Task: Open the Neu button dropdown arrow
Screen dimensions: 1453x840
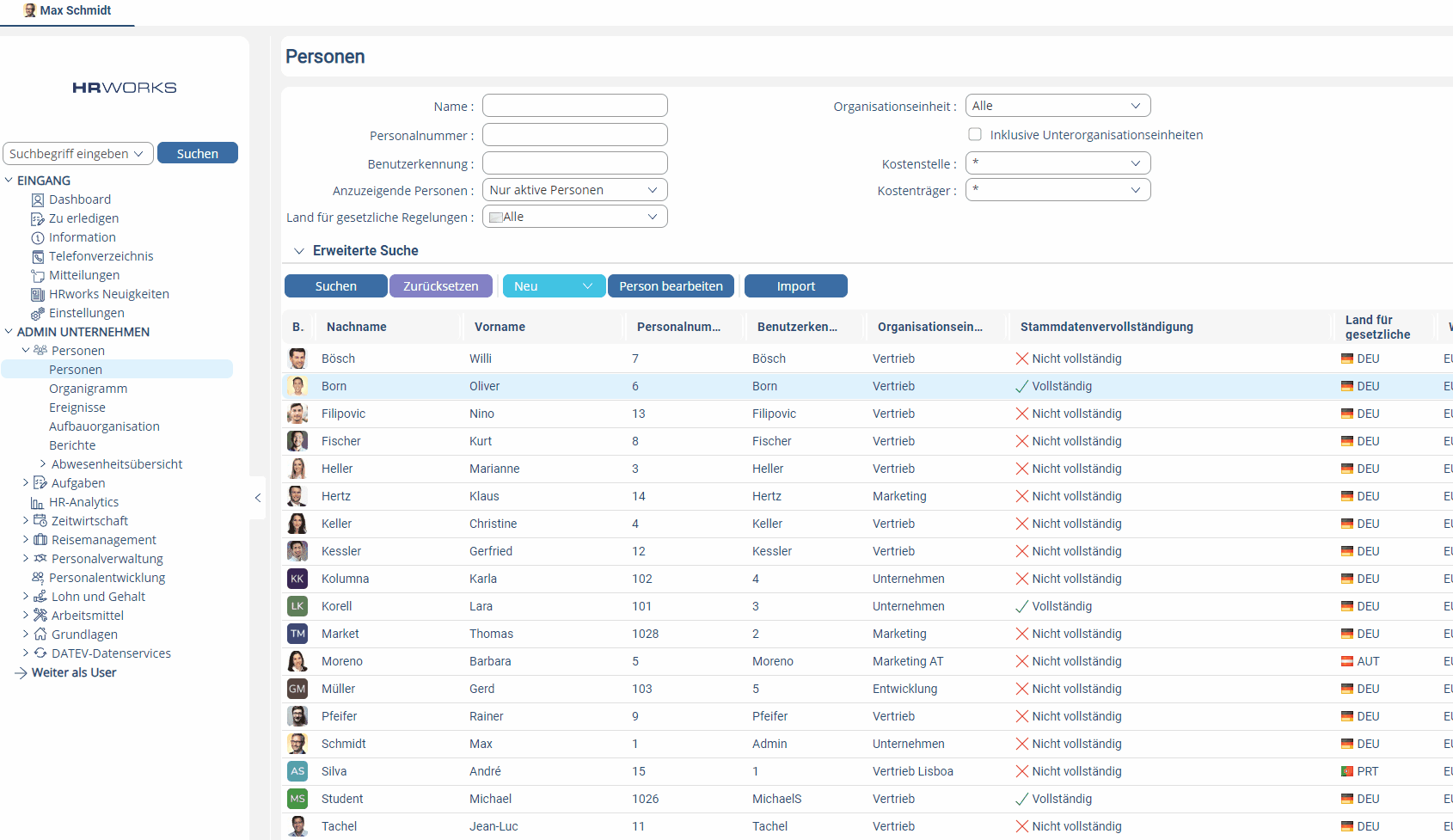Action: coord(588,286)
